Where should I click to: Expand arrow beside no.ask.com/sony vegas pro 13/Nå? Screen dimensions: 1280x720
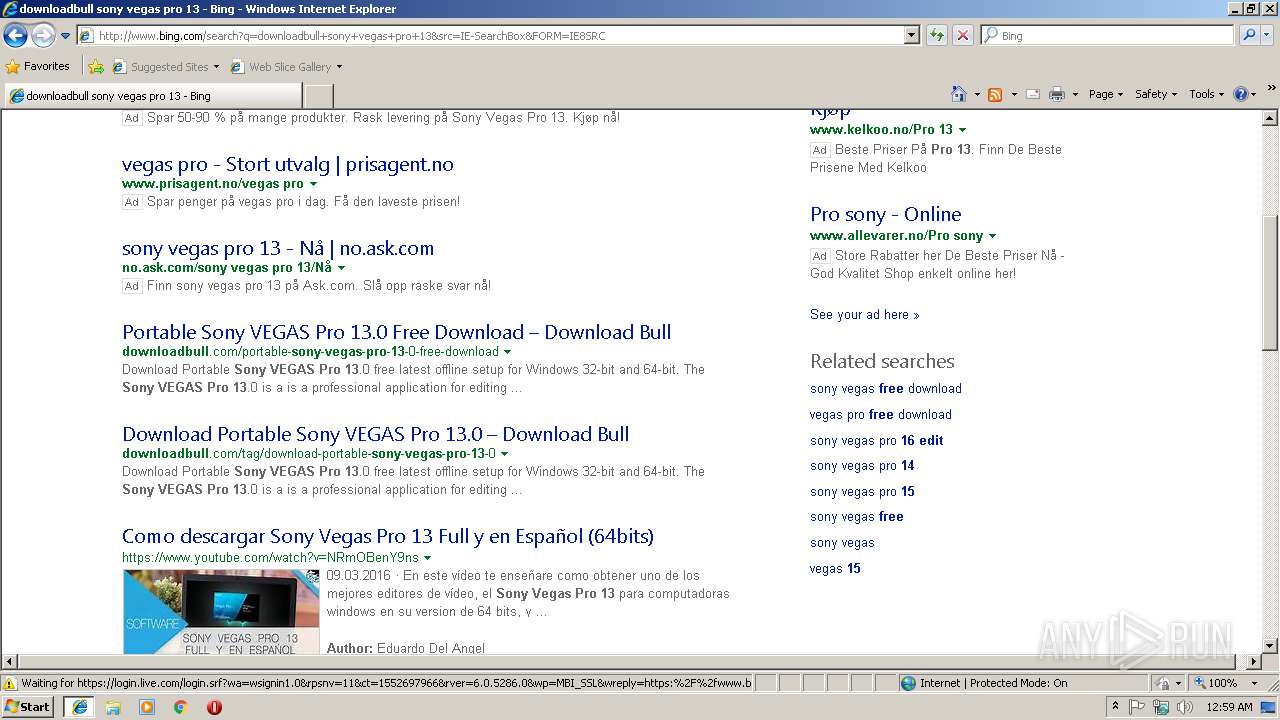341,268
